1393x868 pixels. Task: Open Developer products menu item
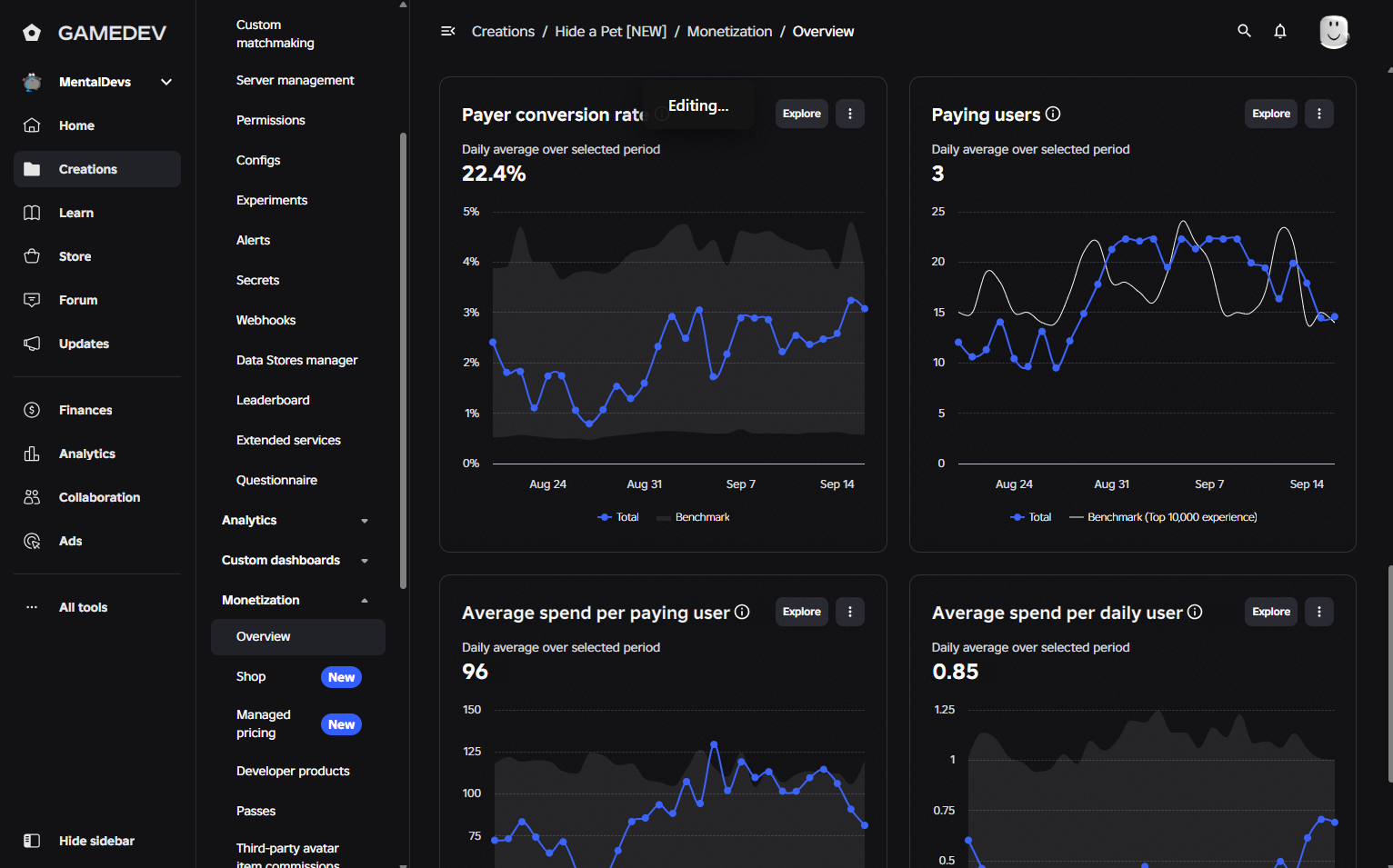(298, 771)
